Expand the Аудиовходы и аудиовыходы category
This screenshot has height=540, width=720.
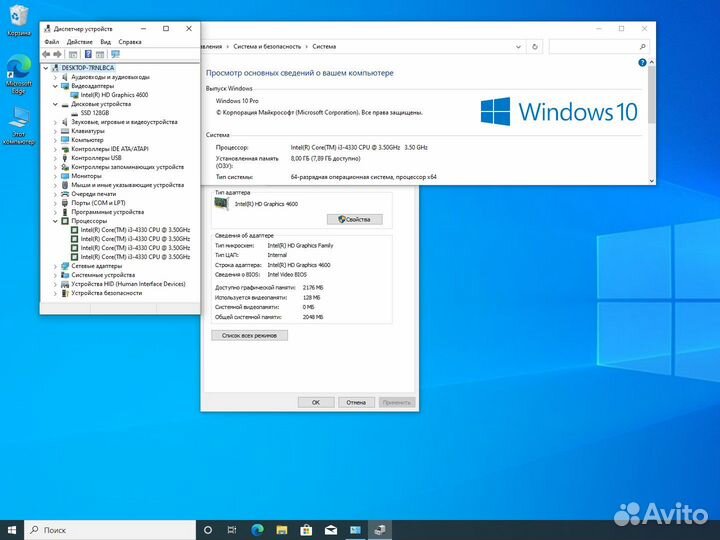(55, 77)
